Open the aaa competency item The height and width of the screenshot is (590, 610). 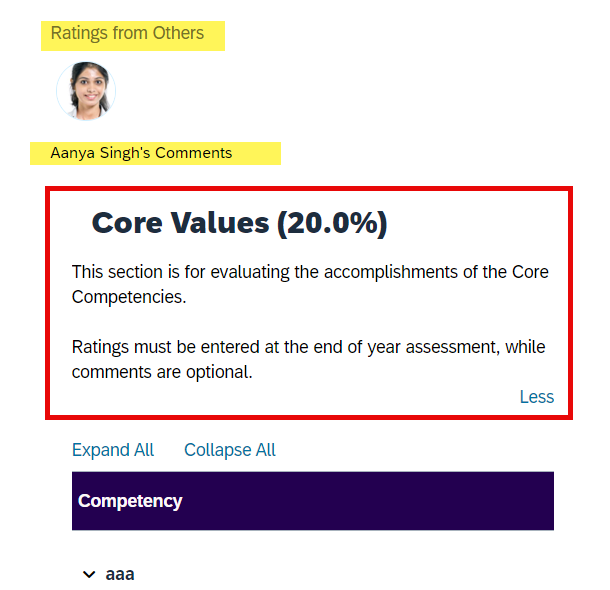point(120,574)
